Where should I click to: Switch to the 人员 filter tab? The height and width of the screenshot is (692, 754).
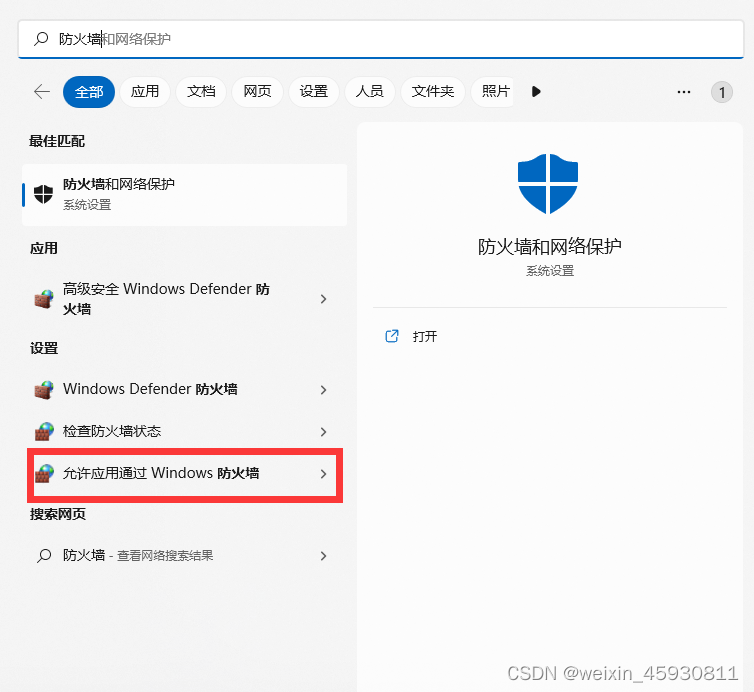click(370, 91)
